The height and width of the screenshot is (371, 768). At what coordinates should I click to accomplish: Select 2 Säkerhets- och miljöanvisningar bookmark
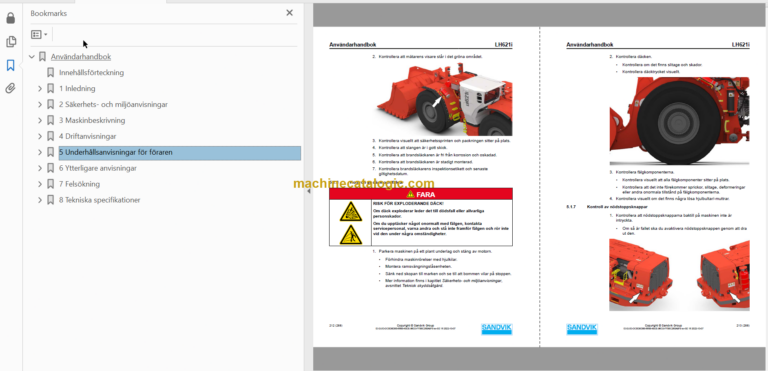[x=114, y=104]
